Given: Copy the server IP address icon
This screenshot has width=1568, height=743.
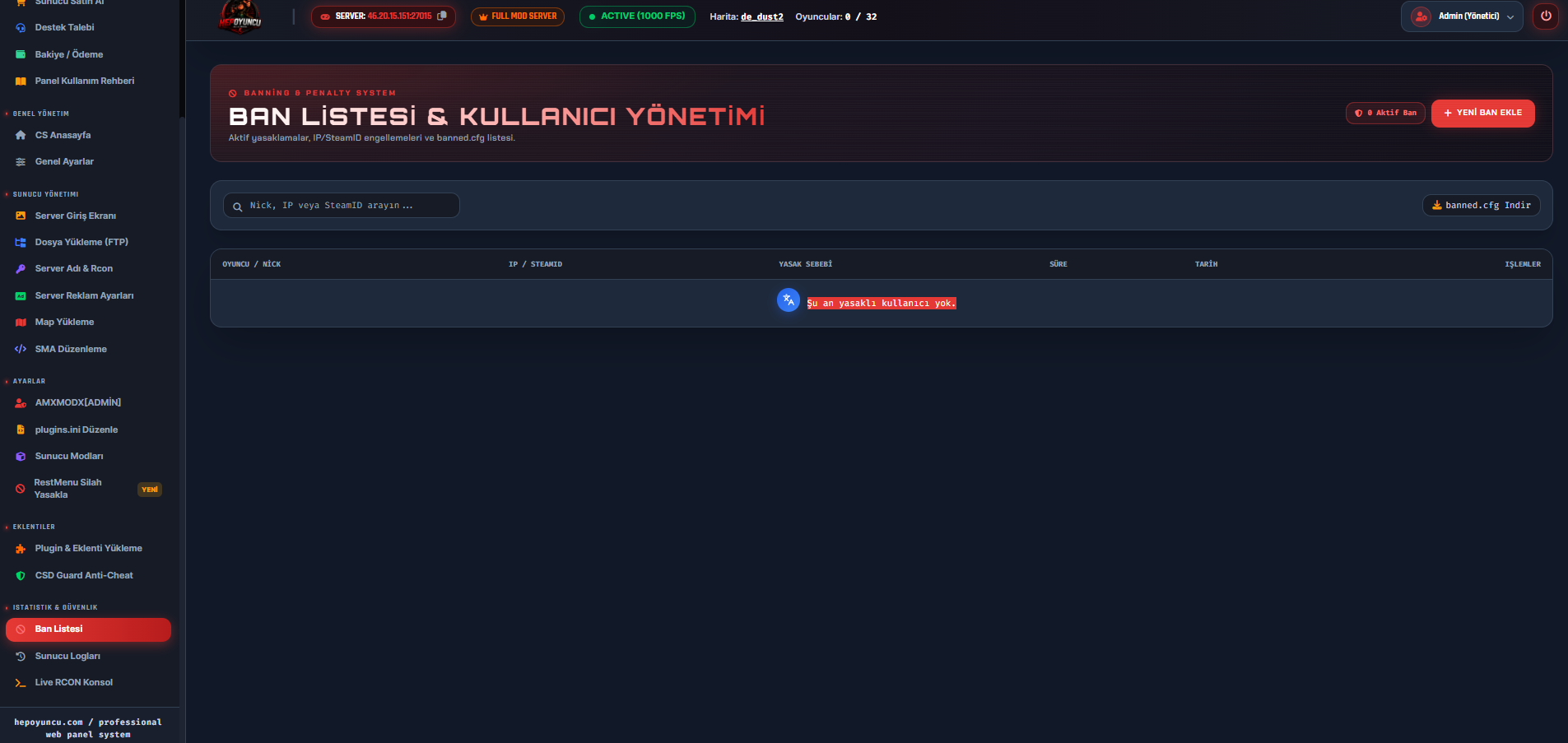Looking at the screenshot, I should tap(442, 16).
